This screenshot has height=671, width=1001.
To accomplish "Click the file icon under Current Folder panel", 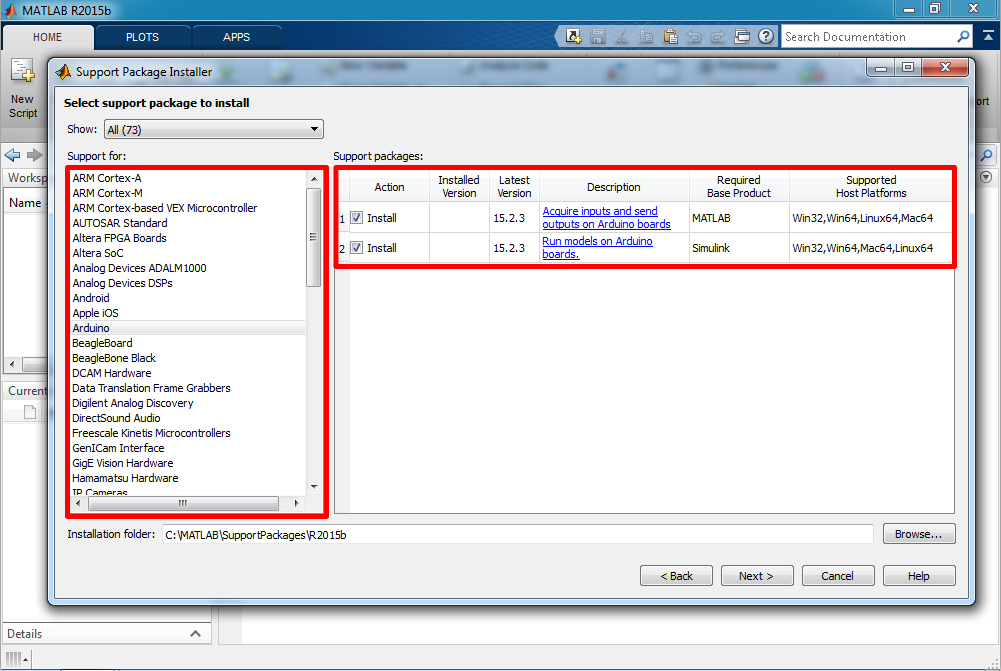I will [x=30, y=412].
